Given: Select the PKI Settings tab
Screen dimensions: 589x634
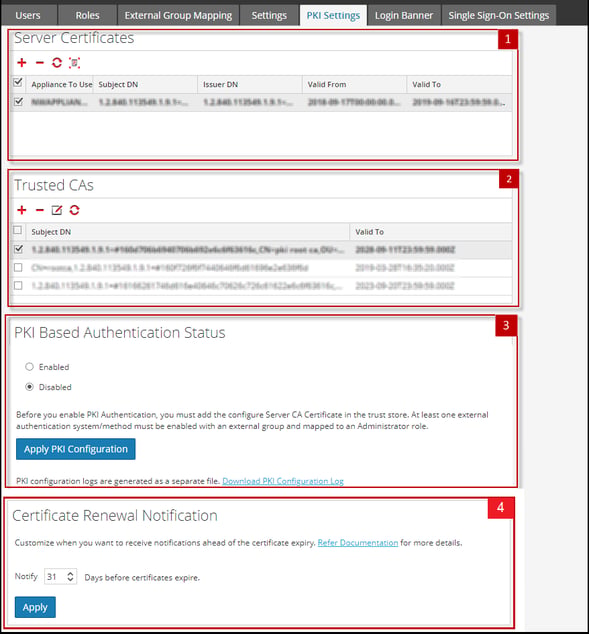Looking at the screenshot, I should click(x=333, y=15).
